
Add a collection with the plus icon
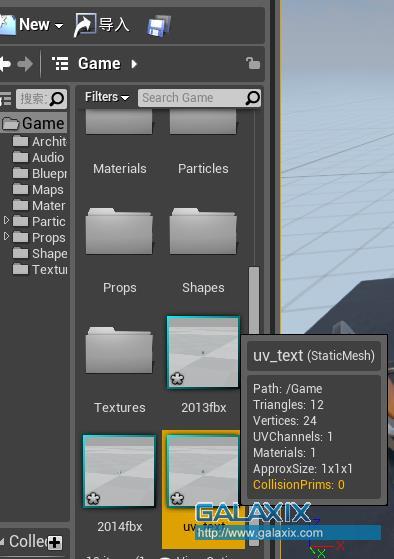click(55, 543)
